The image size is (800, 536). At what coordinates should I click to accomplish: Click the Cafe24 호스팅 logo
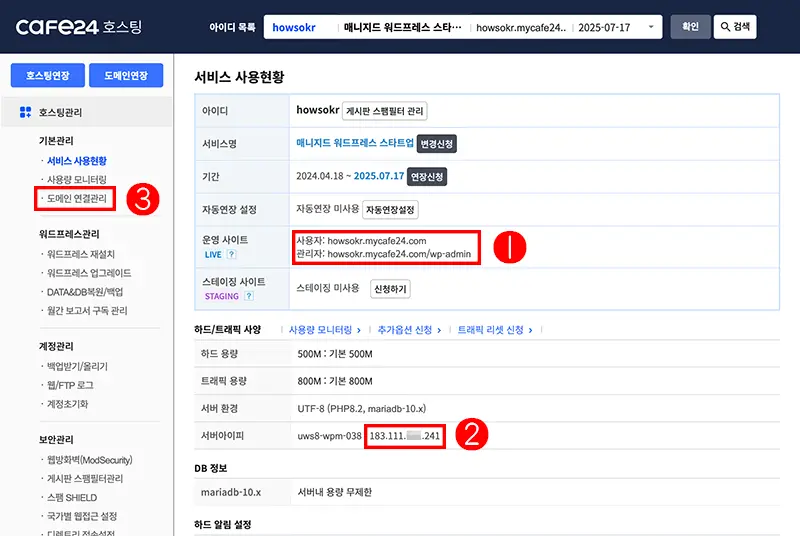pyautogui.click(x=79, y=27)
